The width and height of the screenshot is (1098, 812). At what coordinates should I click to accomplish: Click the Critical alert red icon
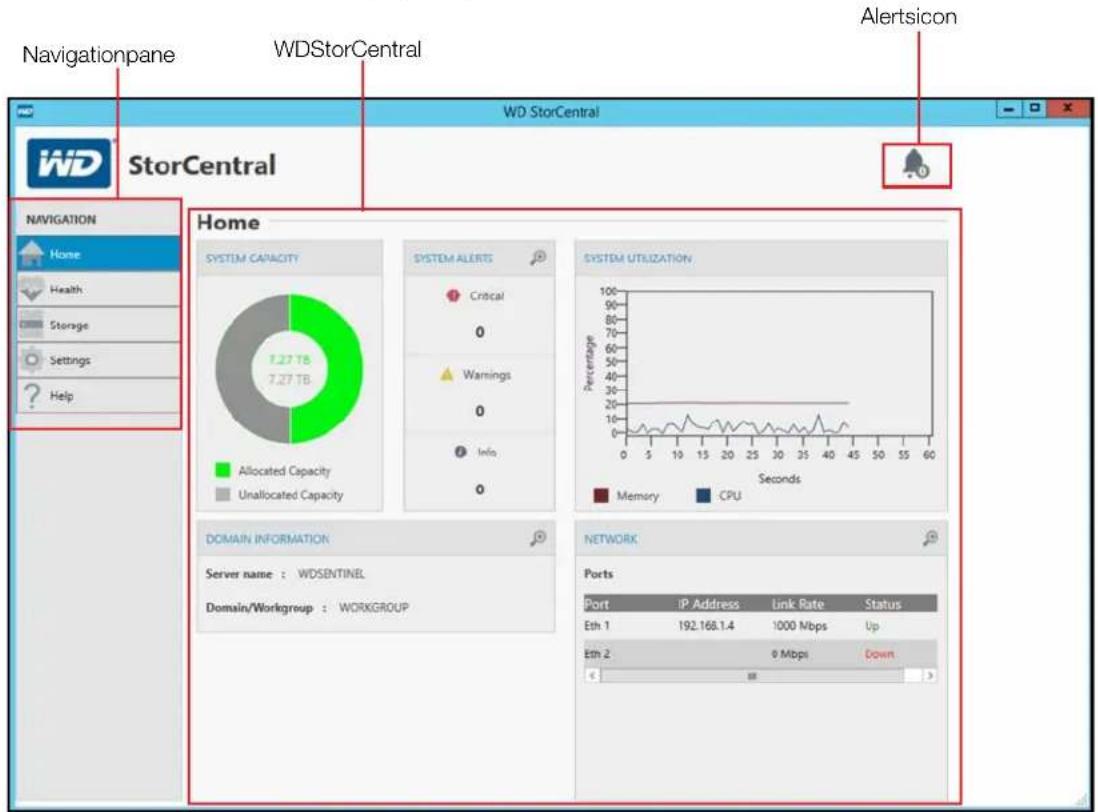click(x=453, y=295)
